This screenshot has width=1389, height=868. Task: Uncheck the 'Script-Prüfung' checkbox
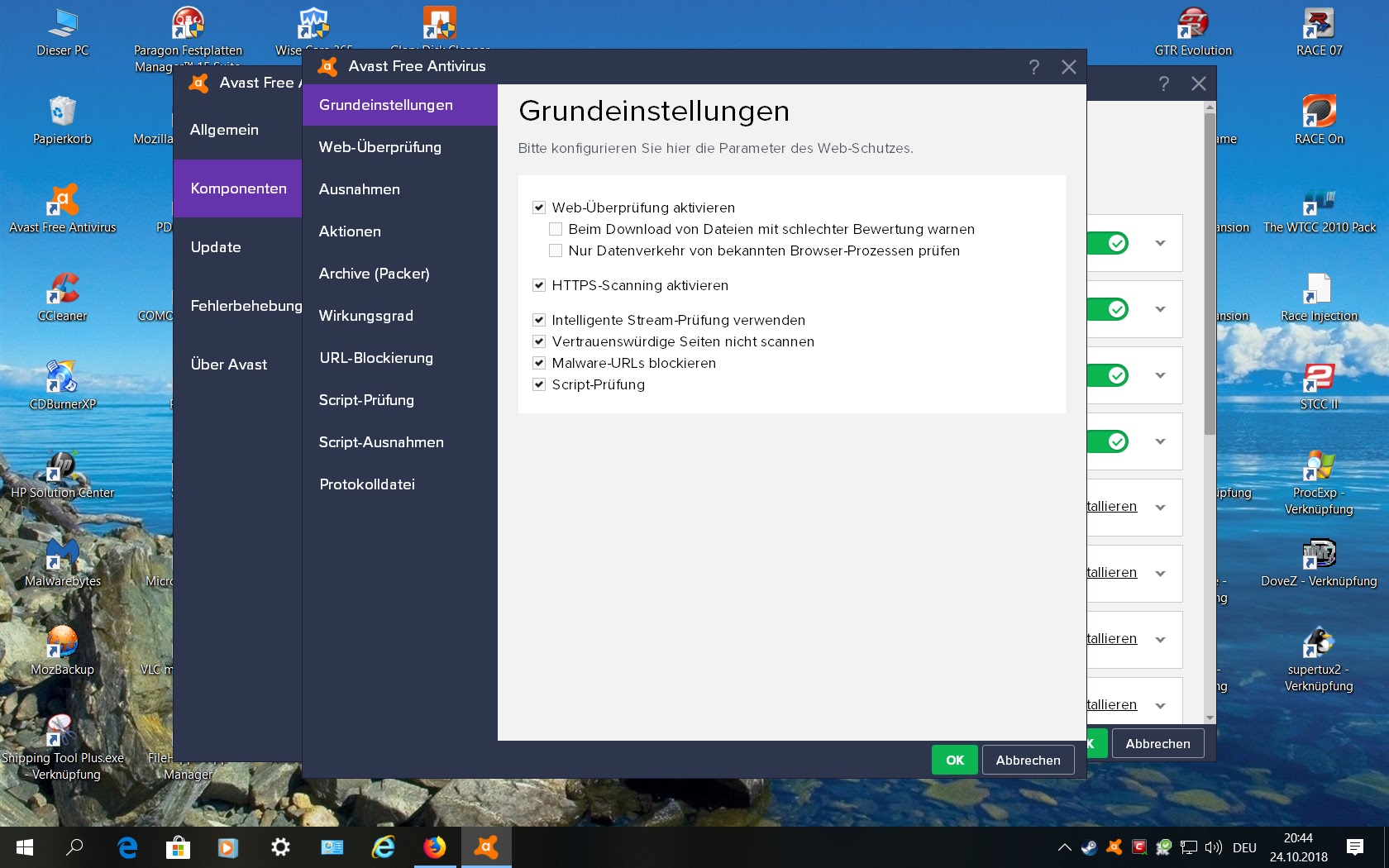[x=539, y=384]
